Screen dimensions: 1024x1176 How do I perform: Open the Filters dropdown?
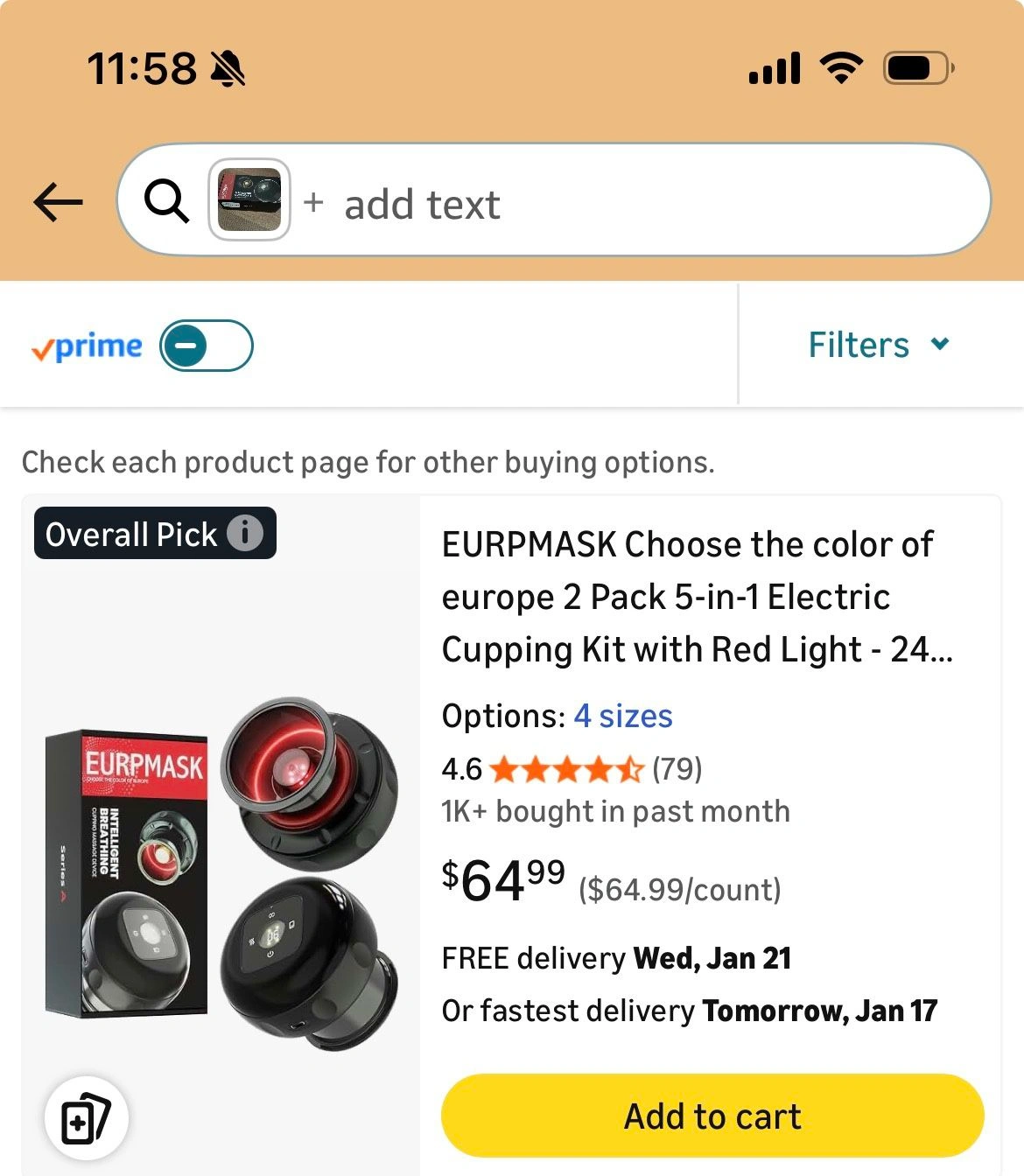click(859, 345)
